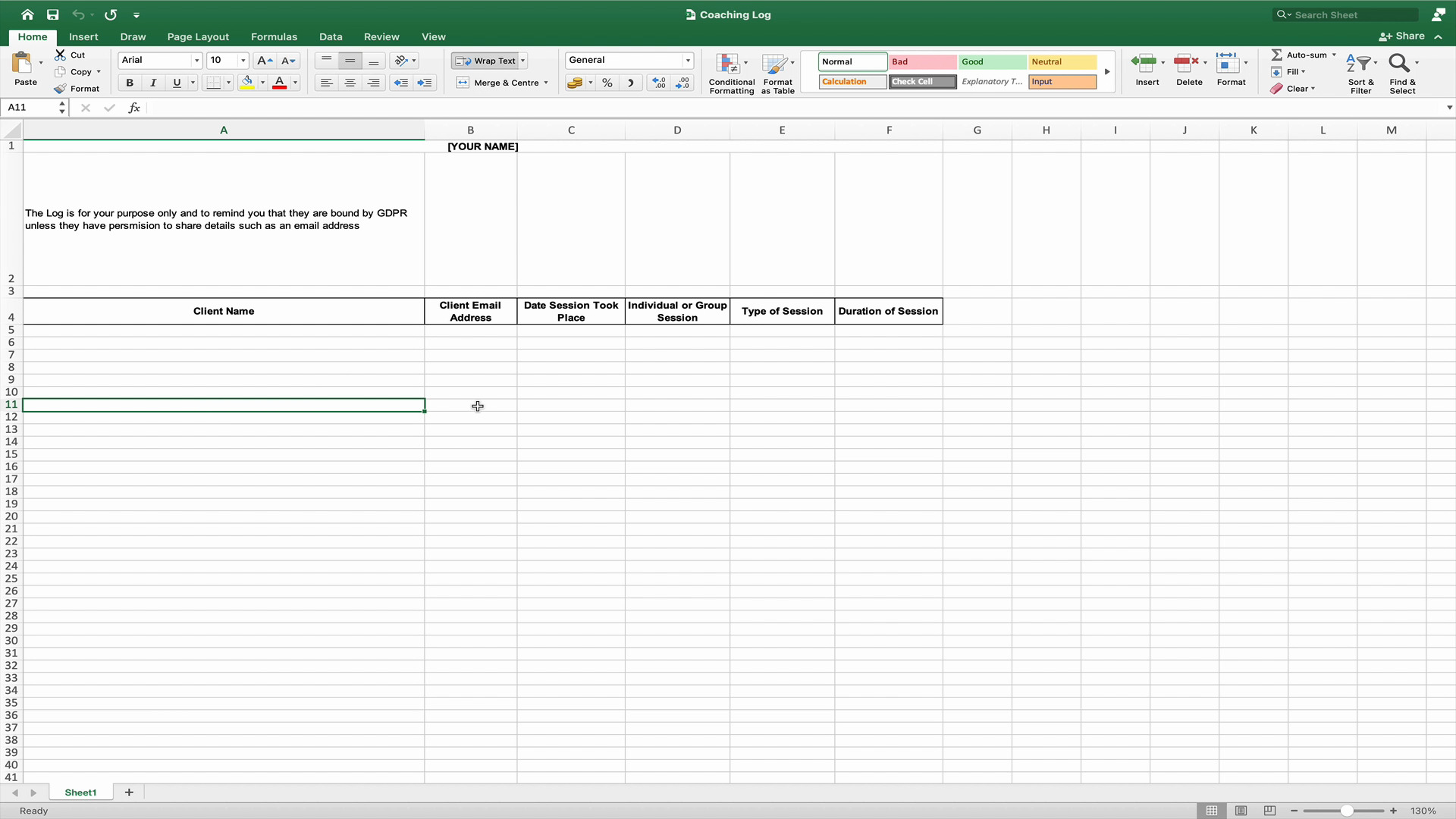Open the General number format dropdown
1456x819 pixels.
688,61
